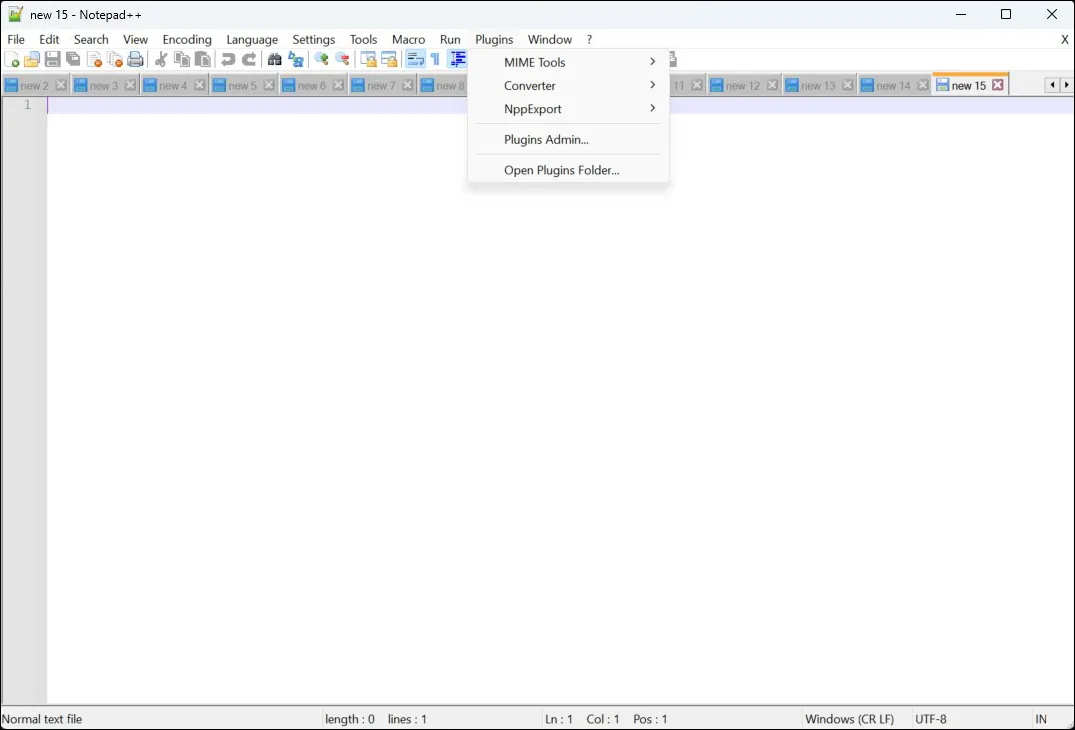The image size is (1075, 730).
Task: Select Plugins Admin... from the menu
Action: [x=546, y=140]
